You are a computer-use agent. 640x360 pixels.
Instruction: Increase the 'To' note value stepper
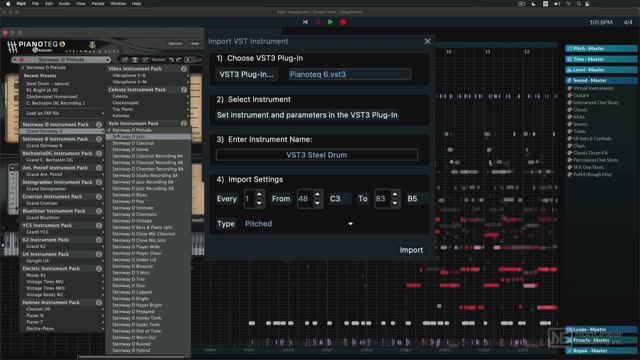tap(395, 194)
